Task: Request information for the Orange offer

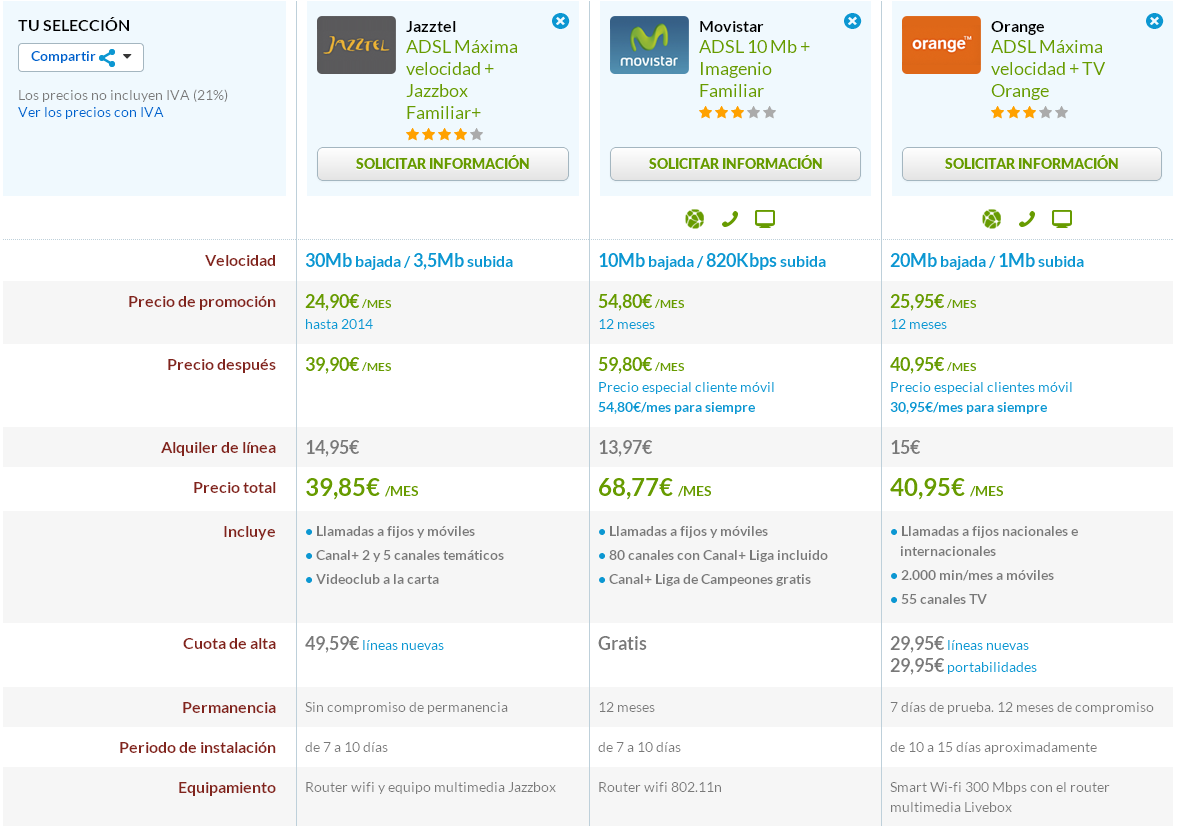Action: click(1031, 164)
